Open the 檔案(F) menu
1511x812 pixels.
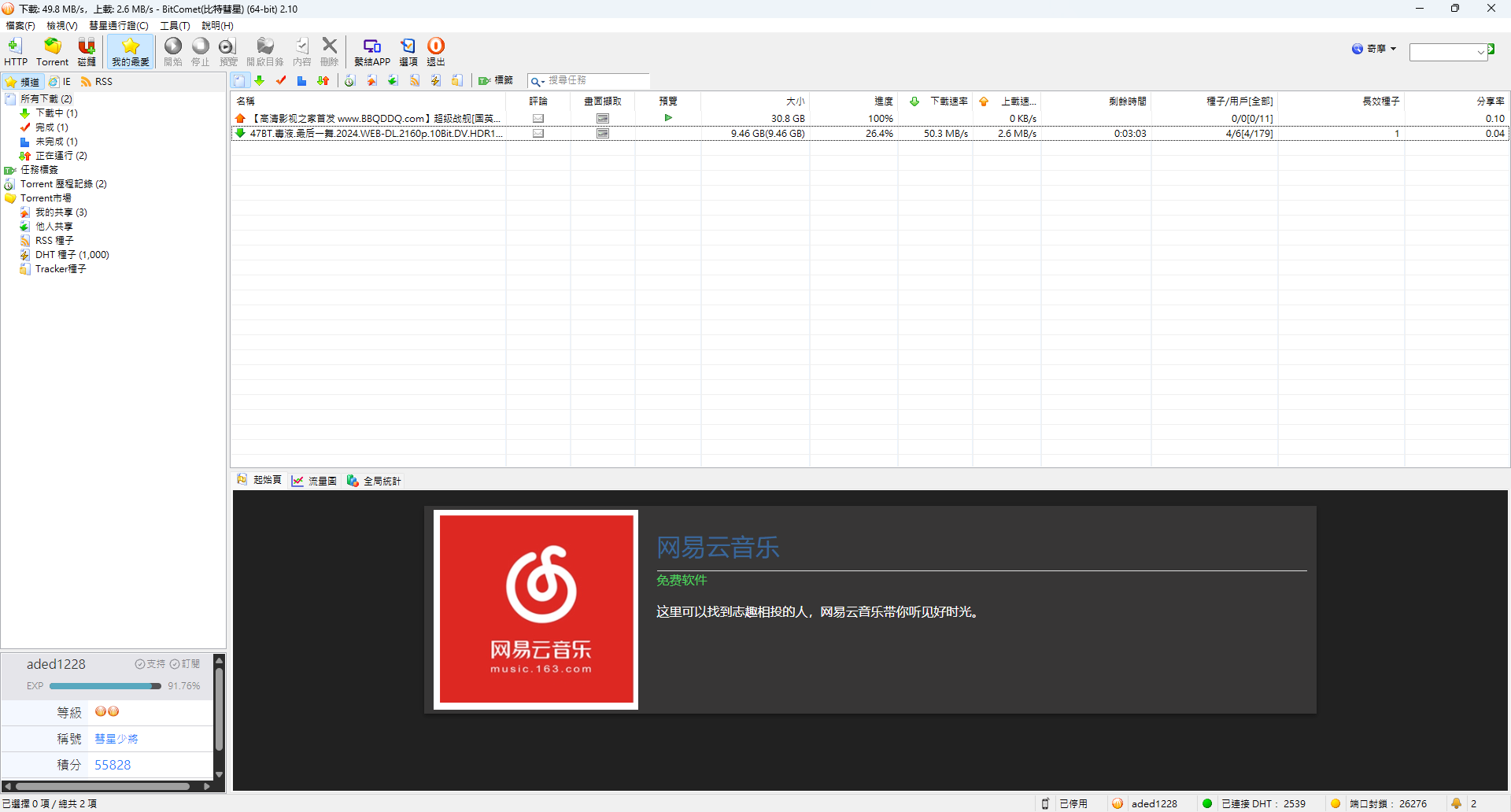click(20, 26)
